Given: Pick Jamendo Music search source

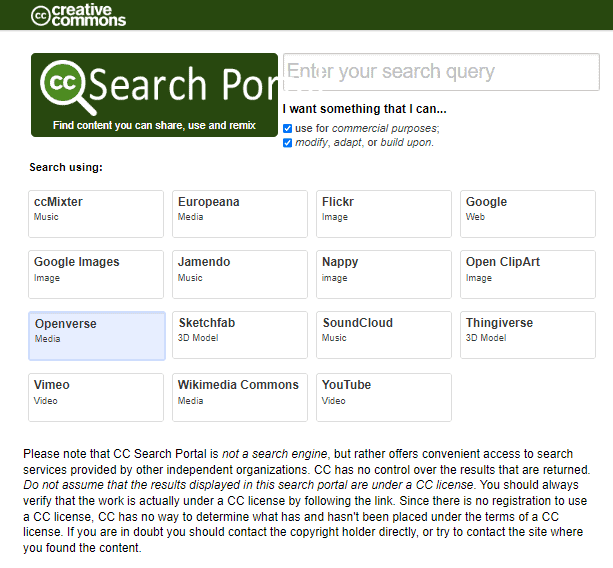Looking at the screenshot, I should pos(240,274).
